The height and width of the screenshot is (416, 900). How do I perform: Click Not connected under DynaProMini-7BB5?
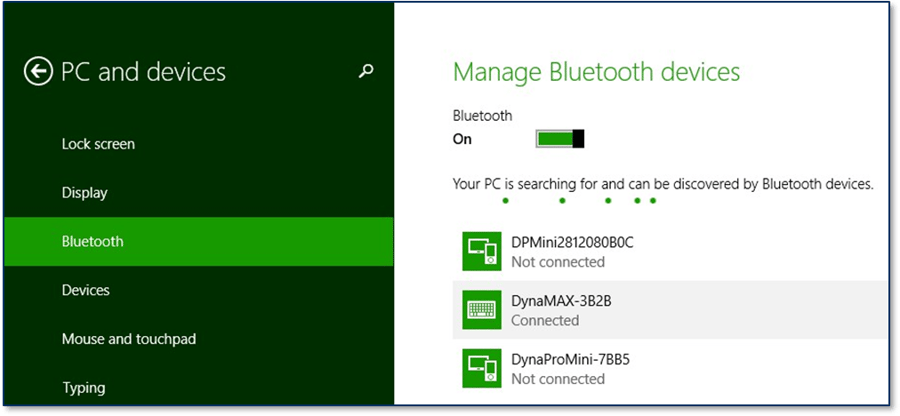click(558, 379)
